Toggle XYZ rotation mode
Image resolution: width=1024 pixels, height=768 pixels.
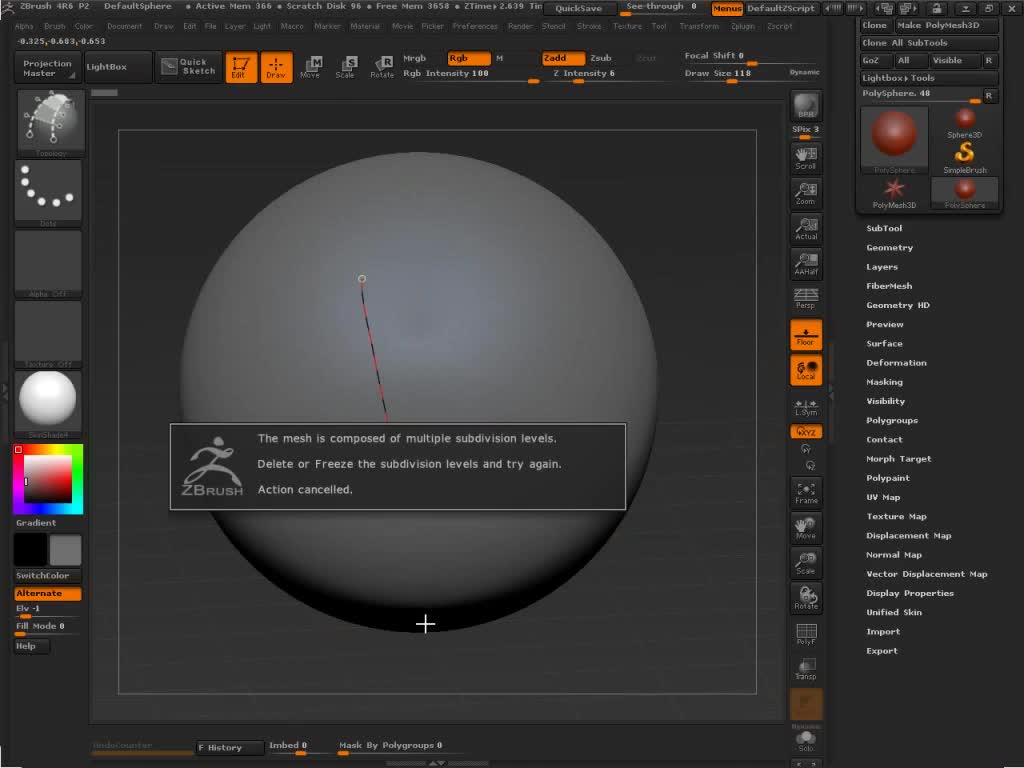pos(806,432)
